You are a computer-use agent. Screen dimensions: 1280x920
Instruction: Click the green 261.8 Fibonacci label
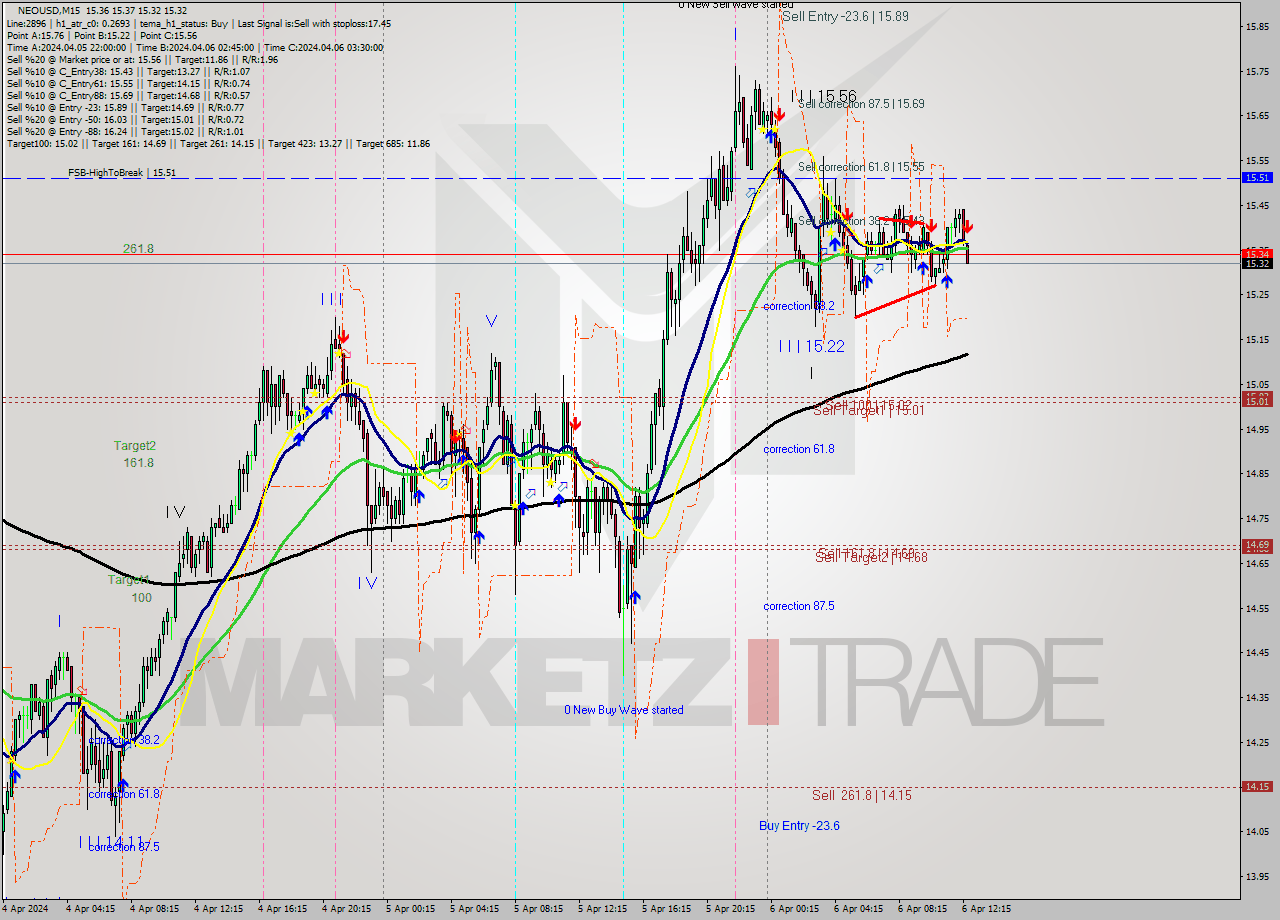click(138, 248)
